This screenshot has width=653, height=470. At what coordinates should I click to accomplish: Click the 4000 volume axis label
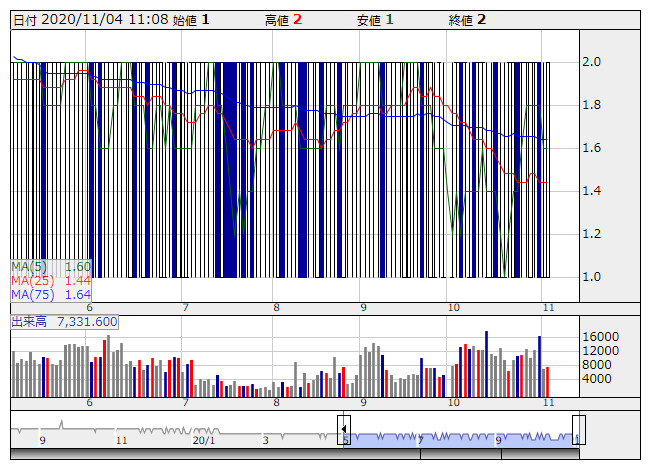(x=598, y=379)
